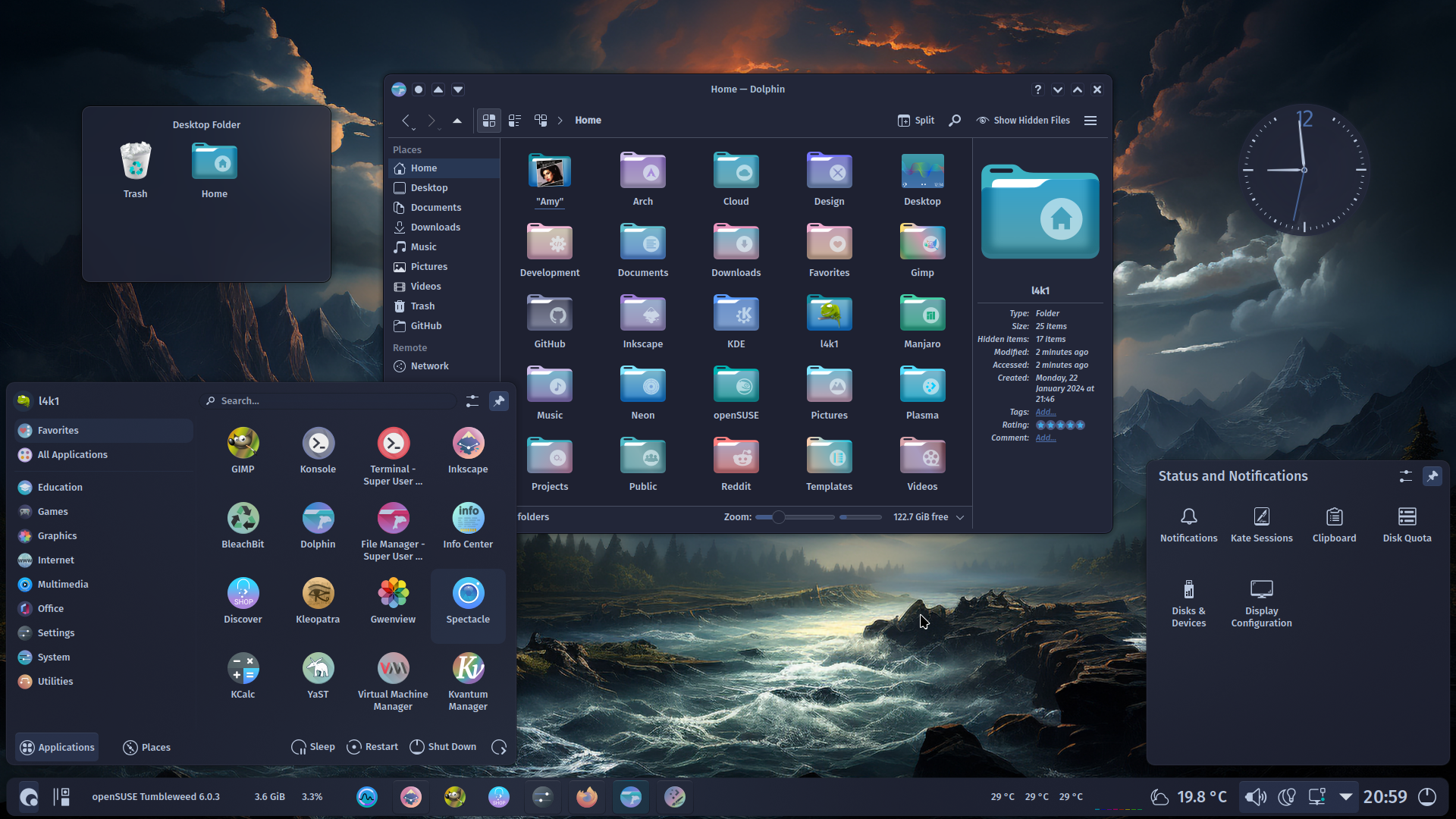Expand hidden system tray icons arrow
1456x819 pixels.
pyautogui.click(x=1345, y=797)
